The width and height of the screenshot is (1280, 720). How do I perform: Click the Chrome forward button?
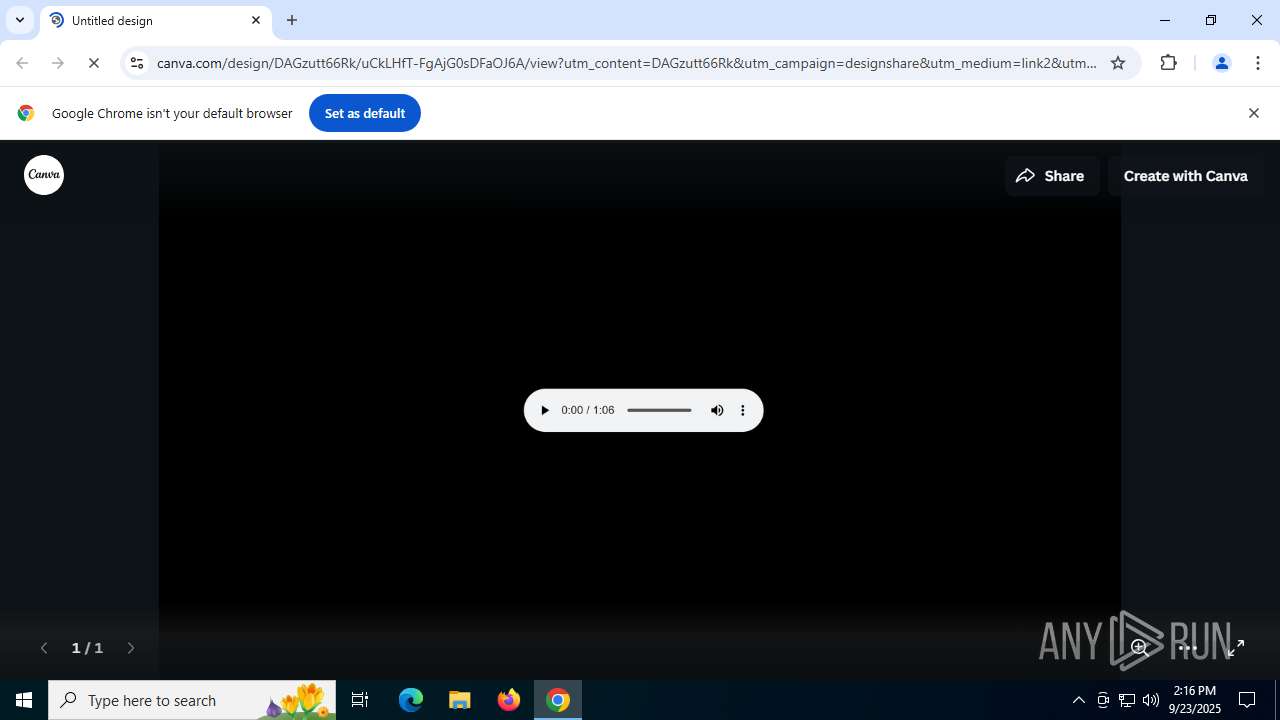click(x=58, y=63)
